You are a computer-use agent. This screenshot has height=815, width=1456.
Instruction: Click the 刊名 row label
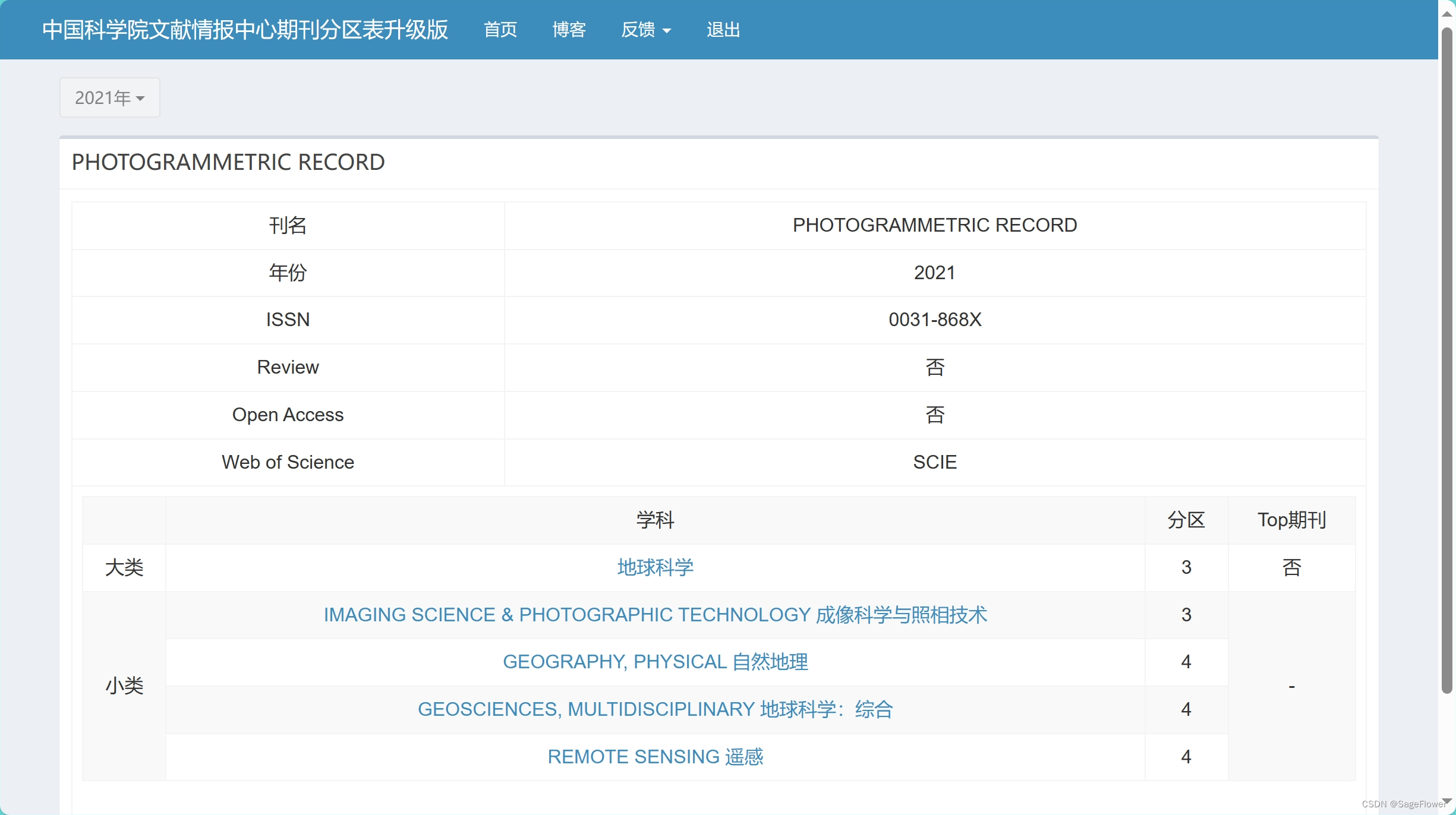(x=288, y=225)
